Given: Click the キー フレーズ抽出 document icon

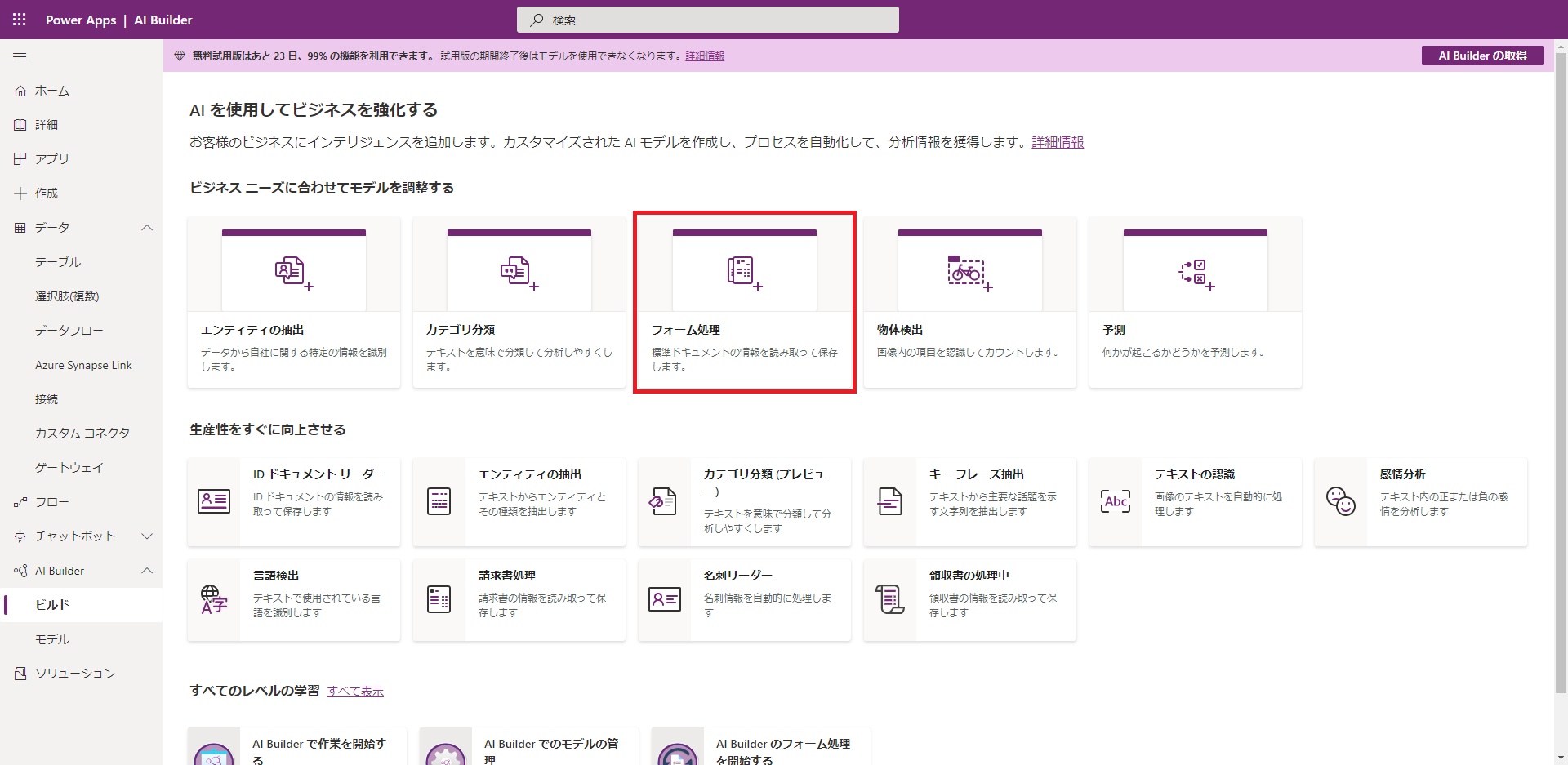Looking at the screenshot, I should tap(890, 501).
